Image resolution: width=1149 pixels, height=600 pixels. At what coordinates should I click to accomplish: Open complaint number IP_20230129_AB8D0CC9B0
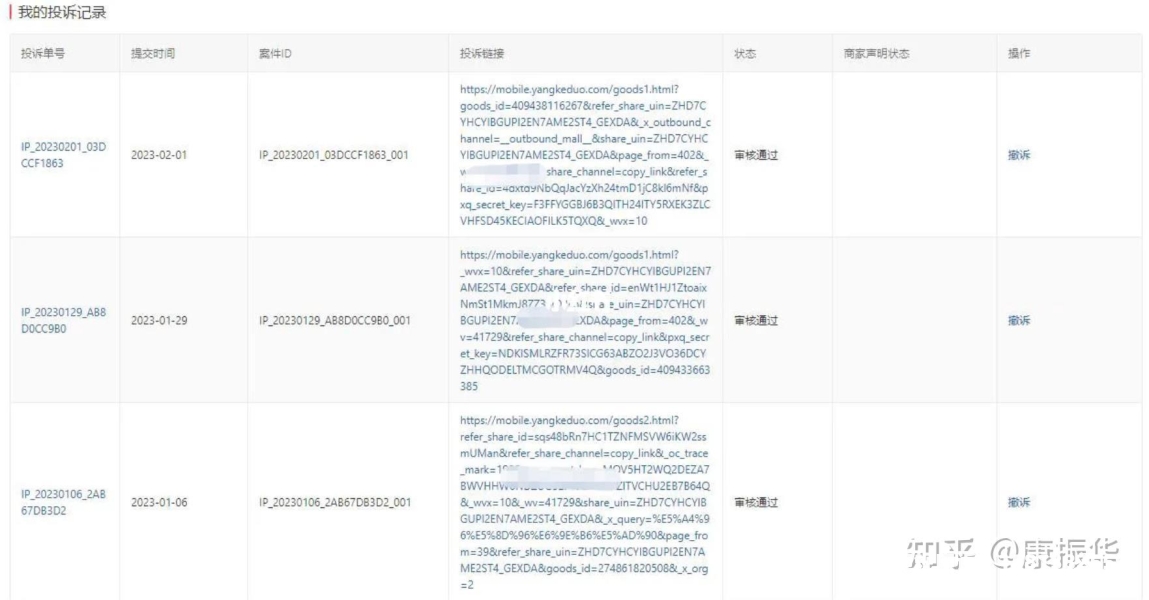pyautogui.click(x=63, y=320)
